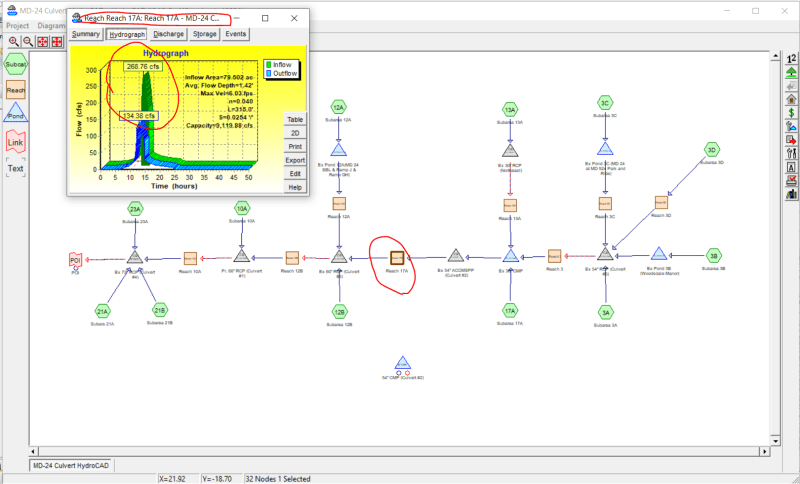Click the vertical scrollbar down arrow
The image size is (800, 484).
[x=776, y=441]
